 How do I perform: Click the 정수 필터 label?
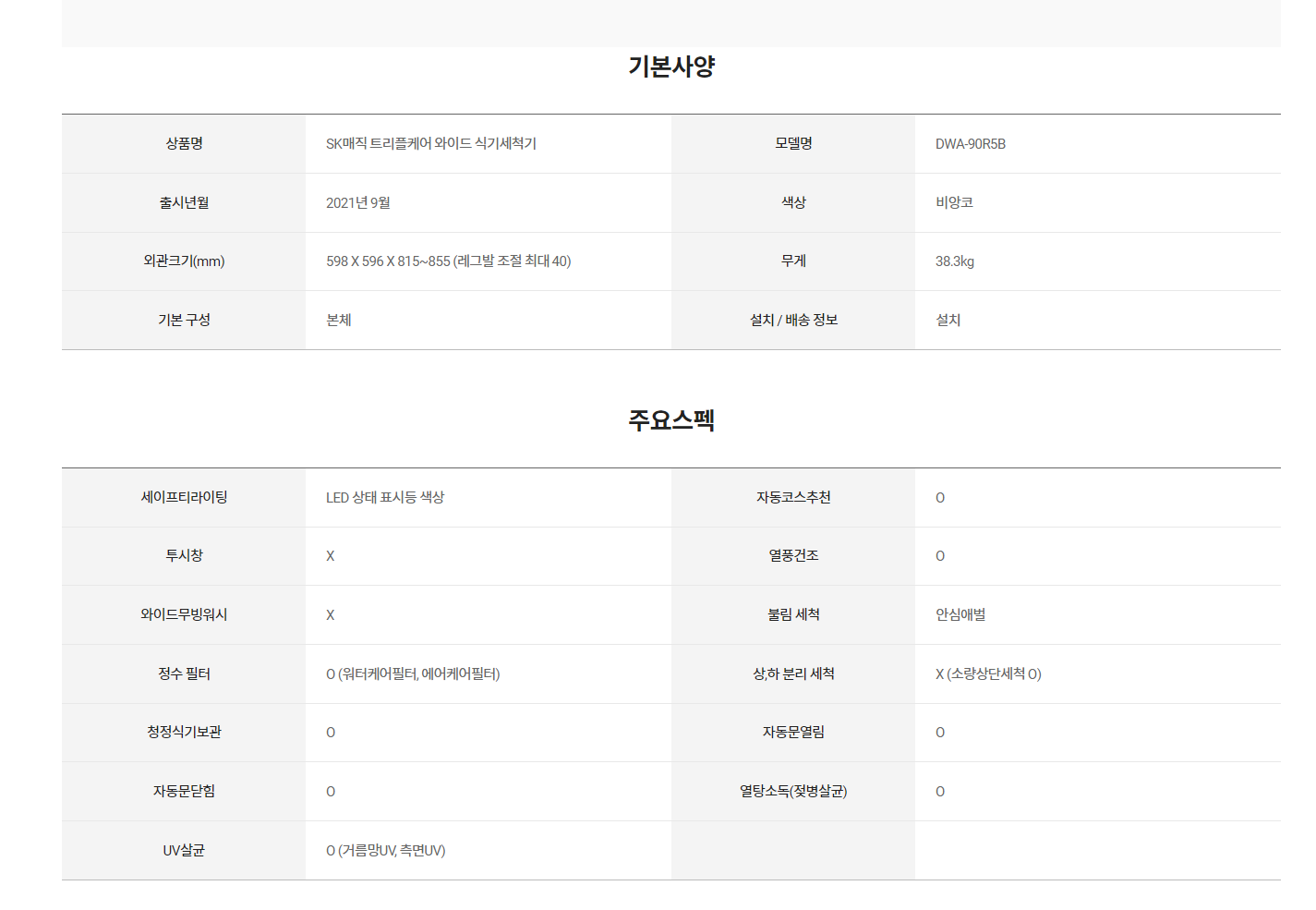pos(184,673)
